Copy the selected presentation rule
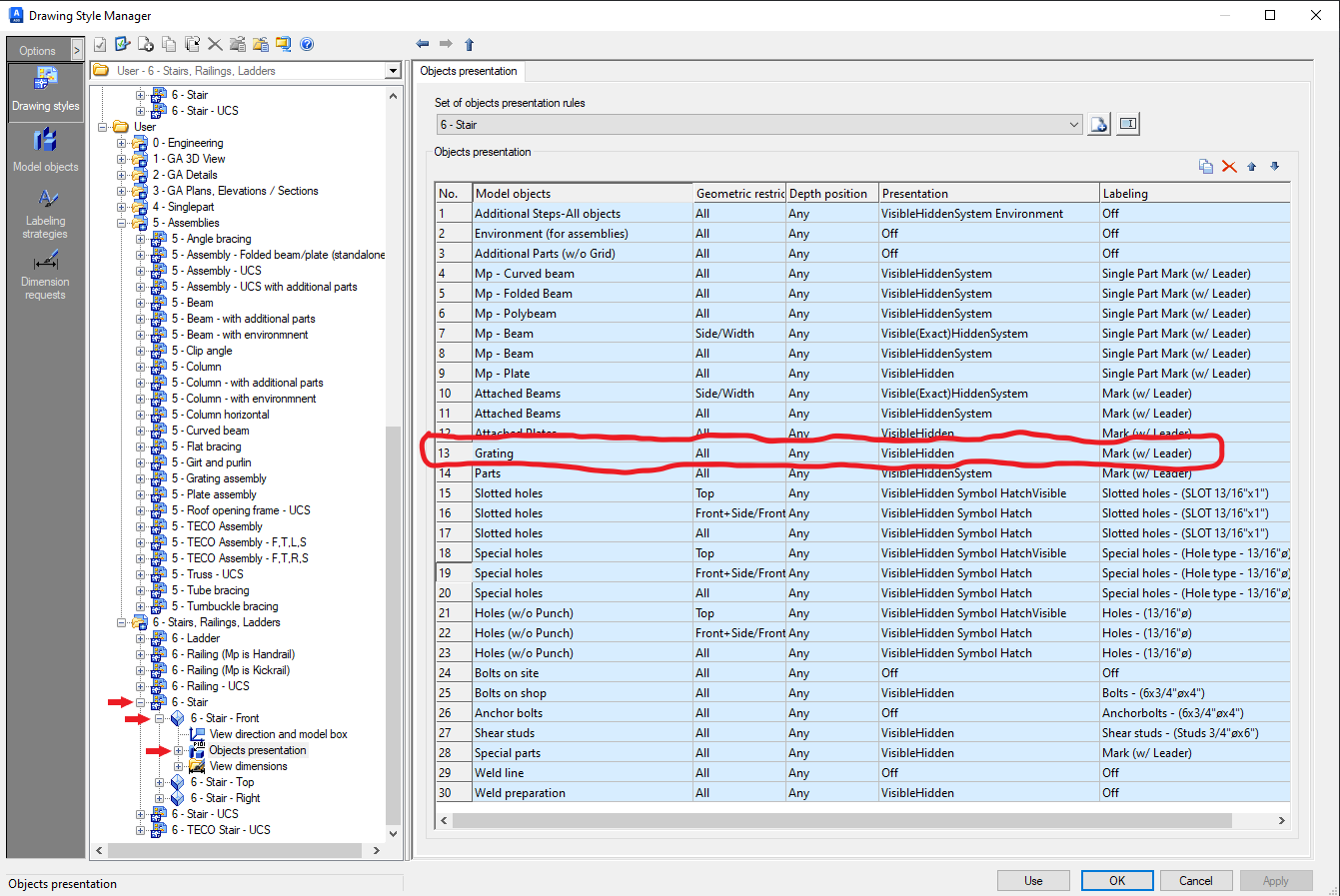Image resolution: width=1340 pixels, height=896 pixels. pos(1206,166)
